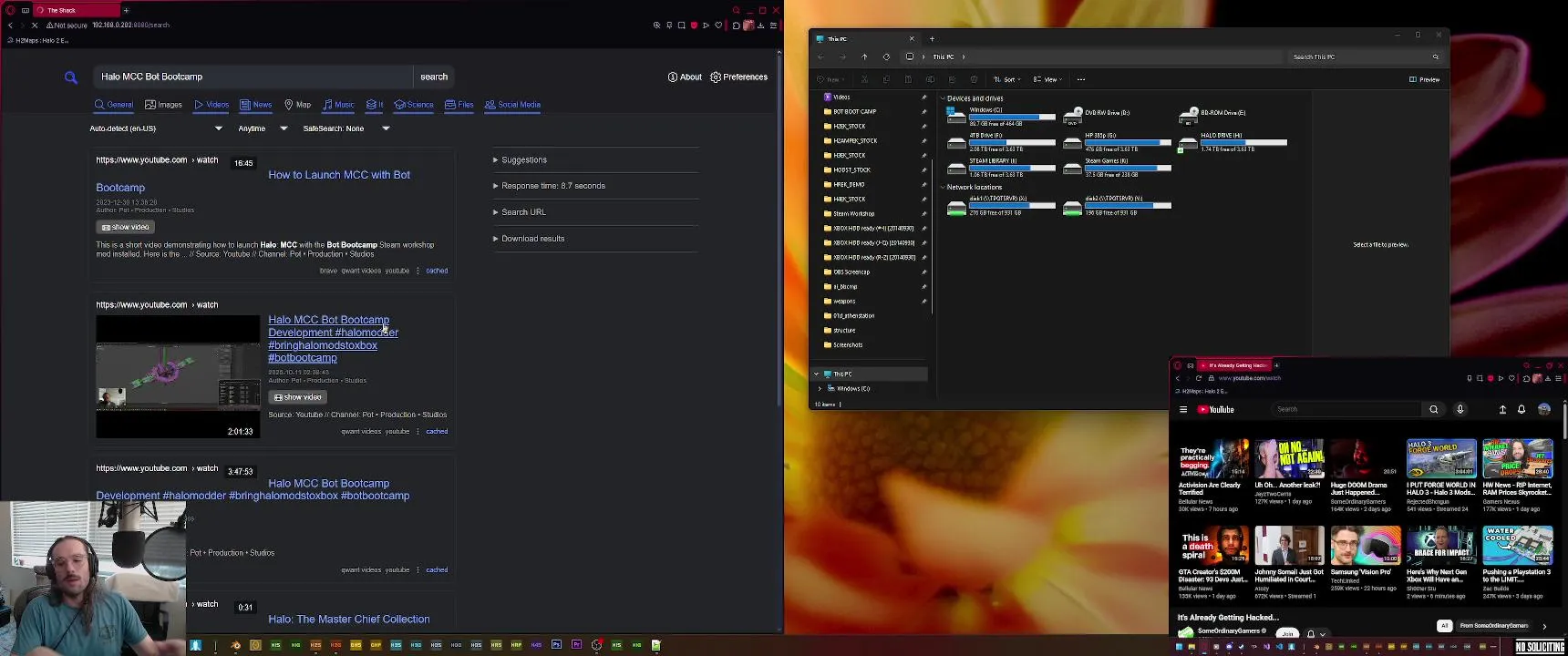Open the Windows (C:) drive icon
The width and height of the screenshot is (1568, 656).
click(956, 116)
